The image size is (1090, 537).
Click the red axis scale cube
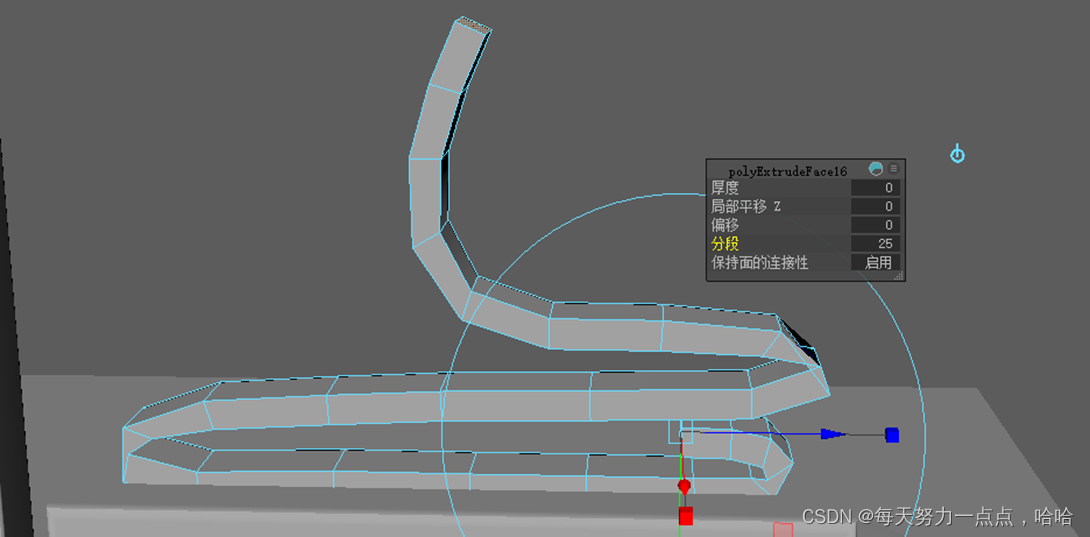tap(686, 515)
